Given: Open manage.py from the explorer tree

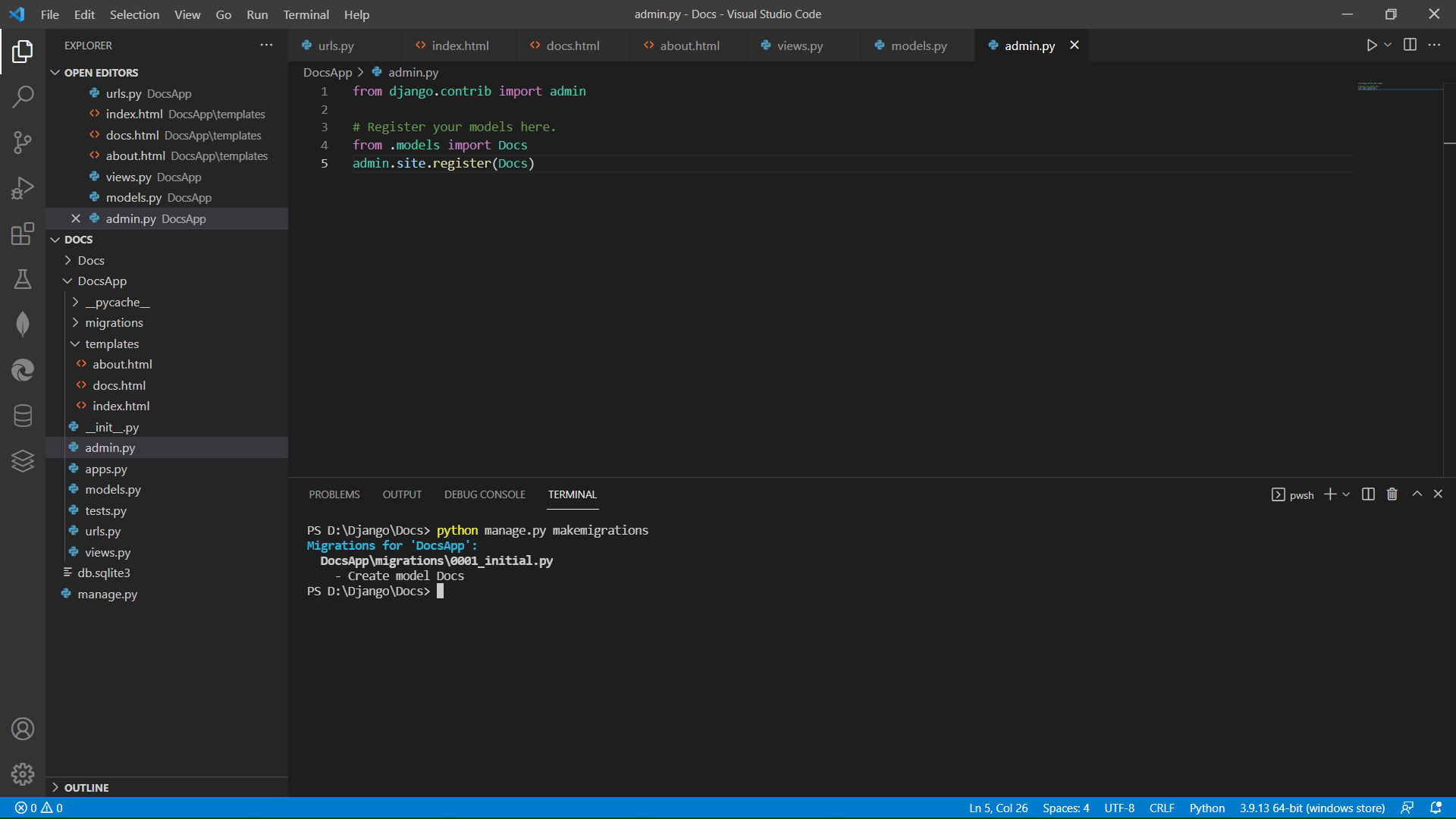Looking at the screenshot, I should pos(107,595).
